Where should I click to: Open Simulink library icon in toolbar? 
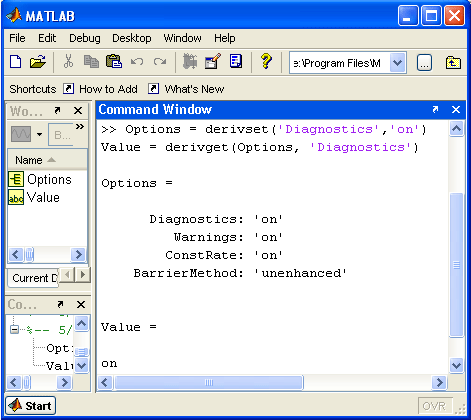click(x=190, y=62)
